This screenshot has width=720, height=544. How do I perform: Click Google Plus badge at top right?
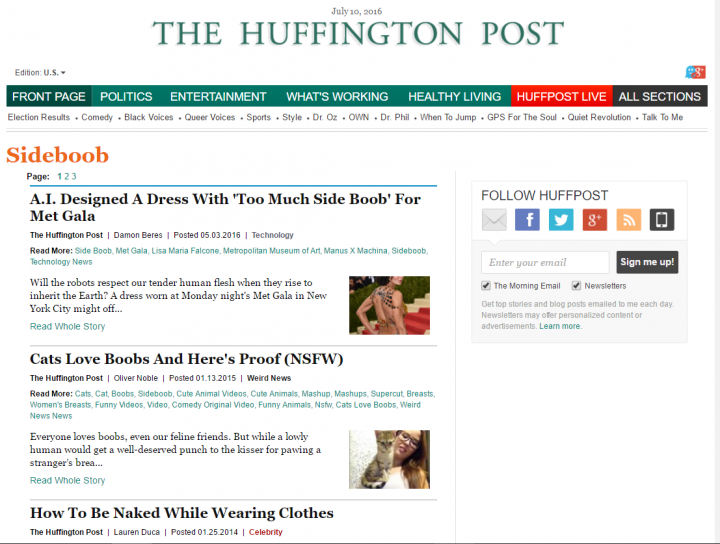click(x=695, y=72)
